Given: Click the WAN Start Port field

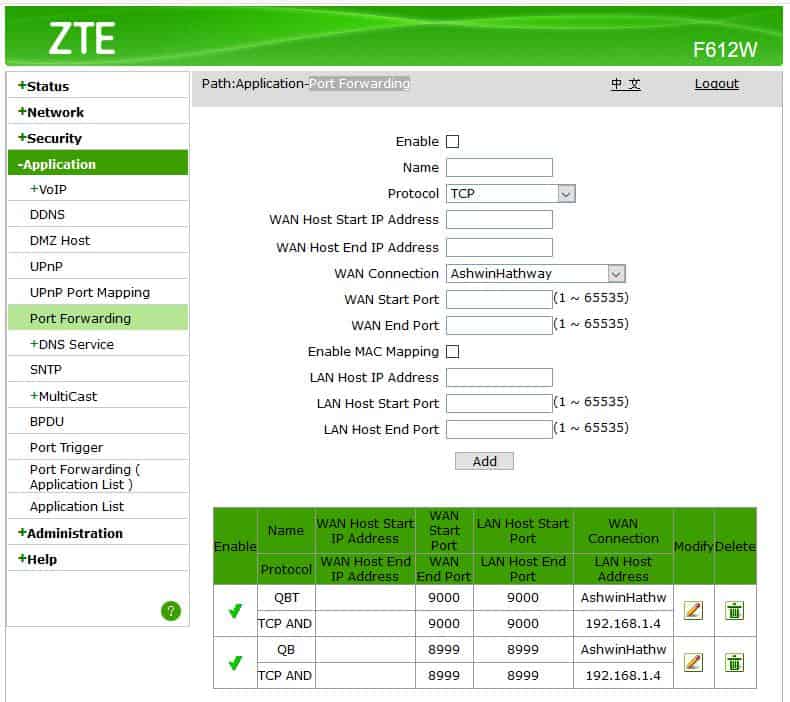Looking at the screenshot, I should [499, 299].
